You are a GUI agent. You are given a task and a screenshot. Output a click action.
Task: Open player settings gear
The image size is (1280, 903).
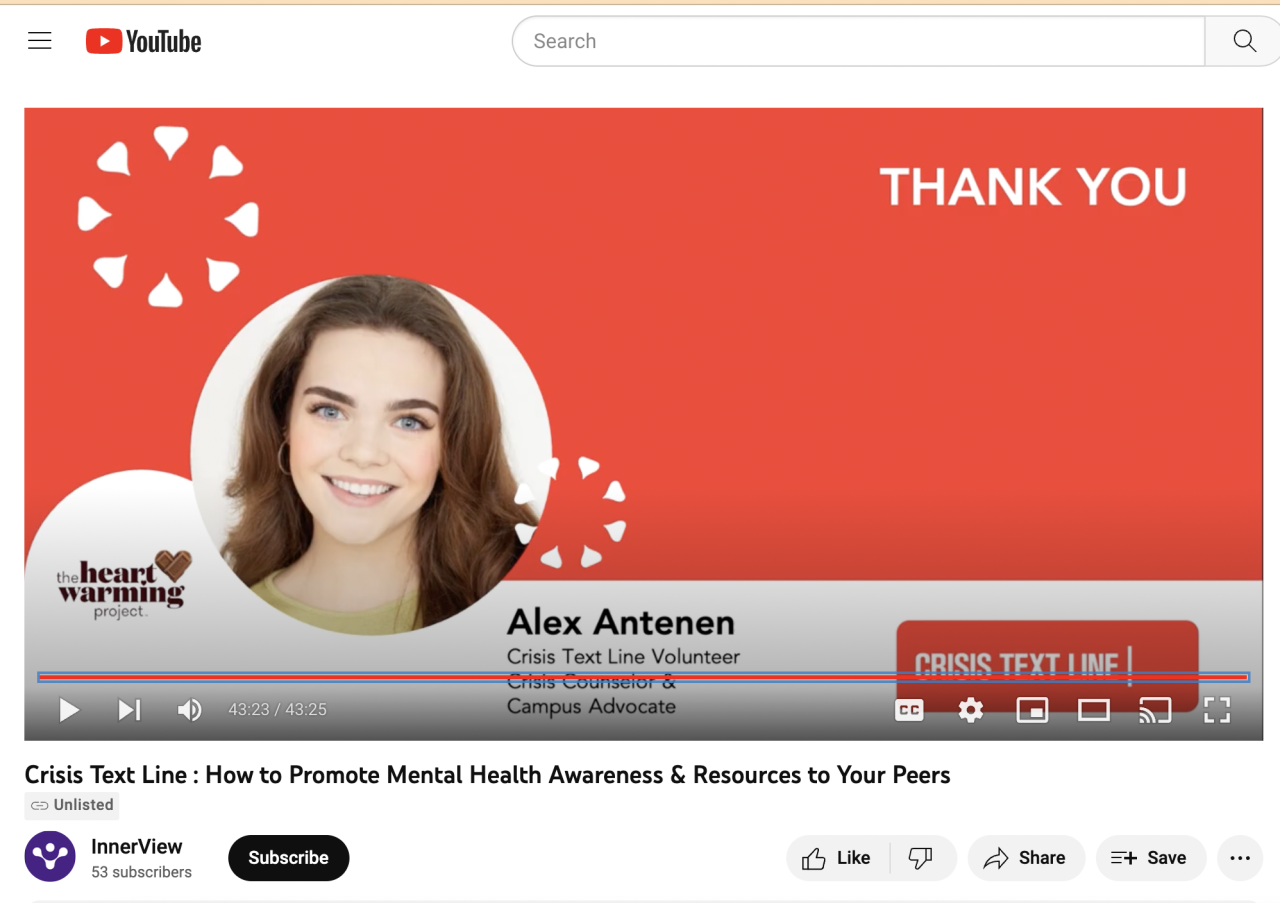click(971, 710)
